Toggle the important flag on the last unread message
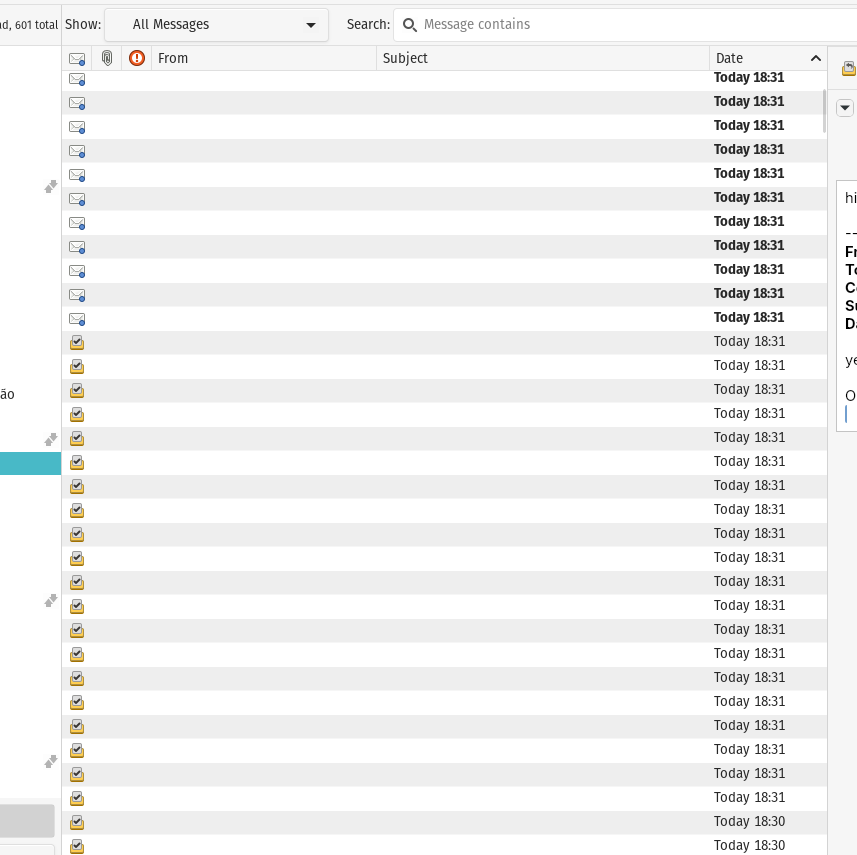This screenshot has height=855, width=857. pyautogui.click(x=137, y=318)
